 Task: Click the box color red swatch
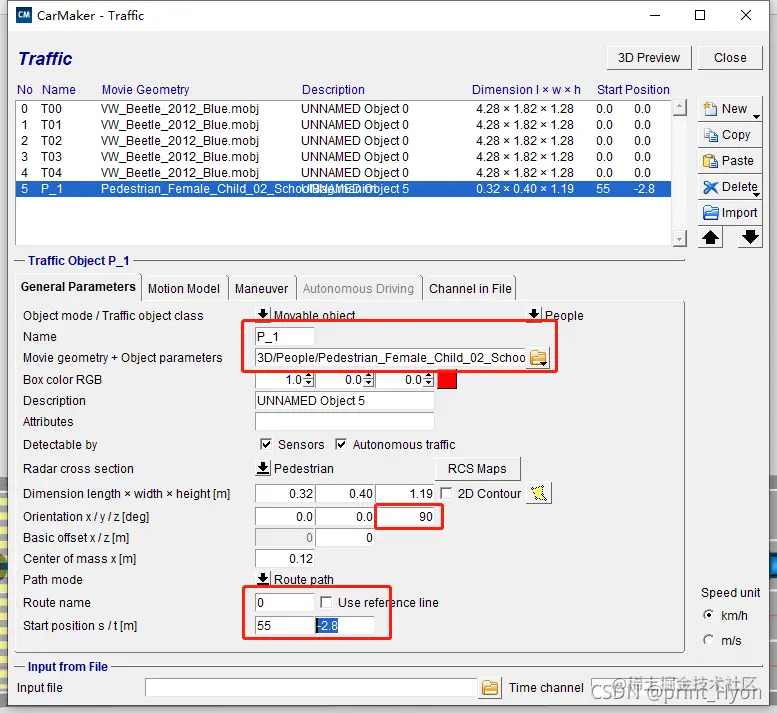[x=447, y=380]
